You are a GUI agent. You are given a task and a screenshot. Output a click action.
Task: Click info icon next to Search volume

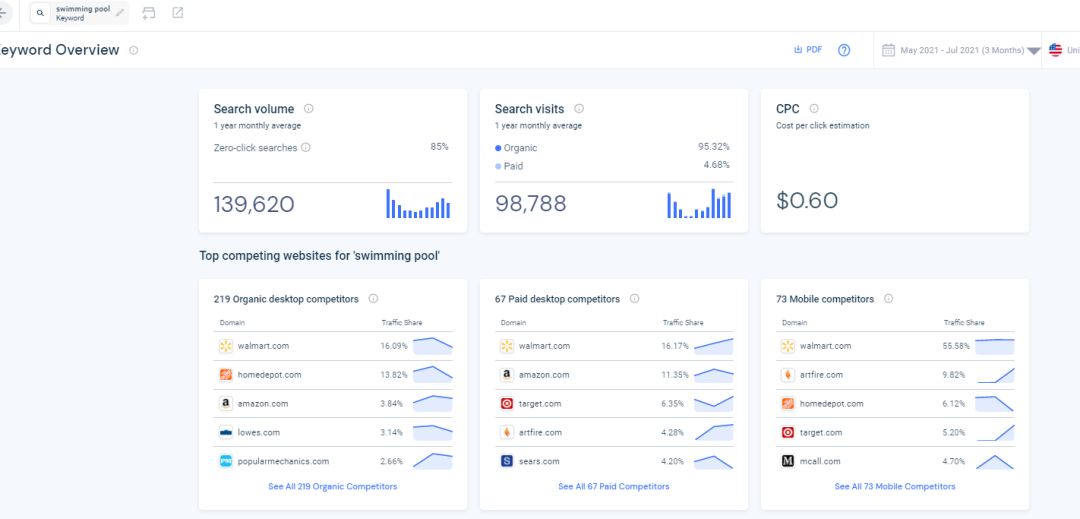pos(309,109)
